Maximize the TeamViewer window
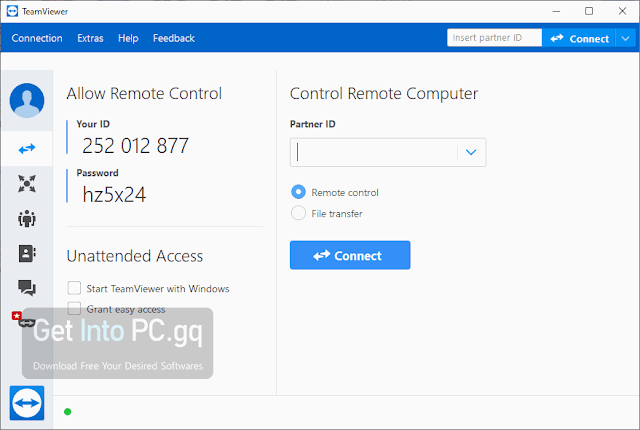Image resolution: width=640 pixels, height=430 pixels. pyautogui.click(x=589, y=11)
